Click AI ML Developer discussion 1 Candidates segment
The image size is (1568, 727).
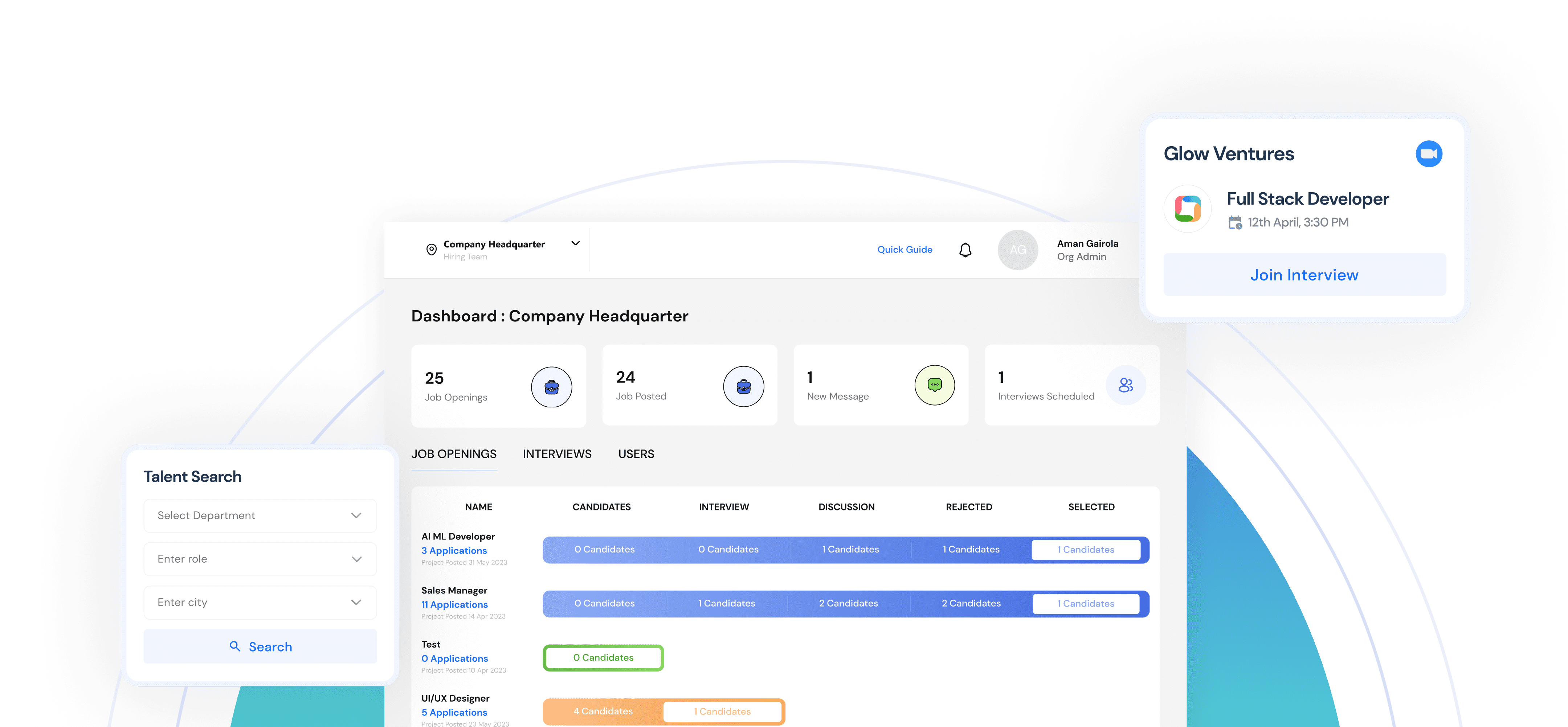coord(850,549)
